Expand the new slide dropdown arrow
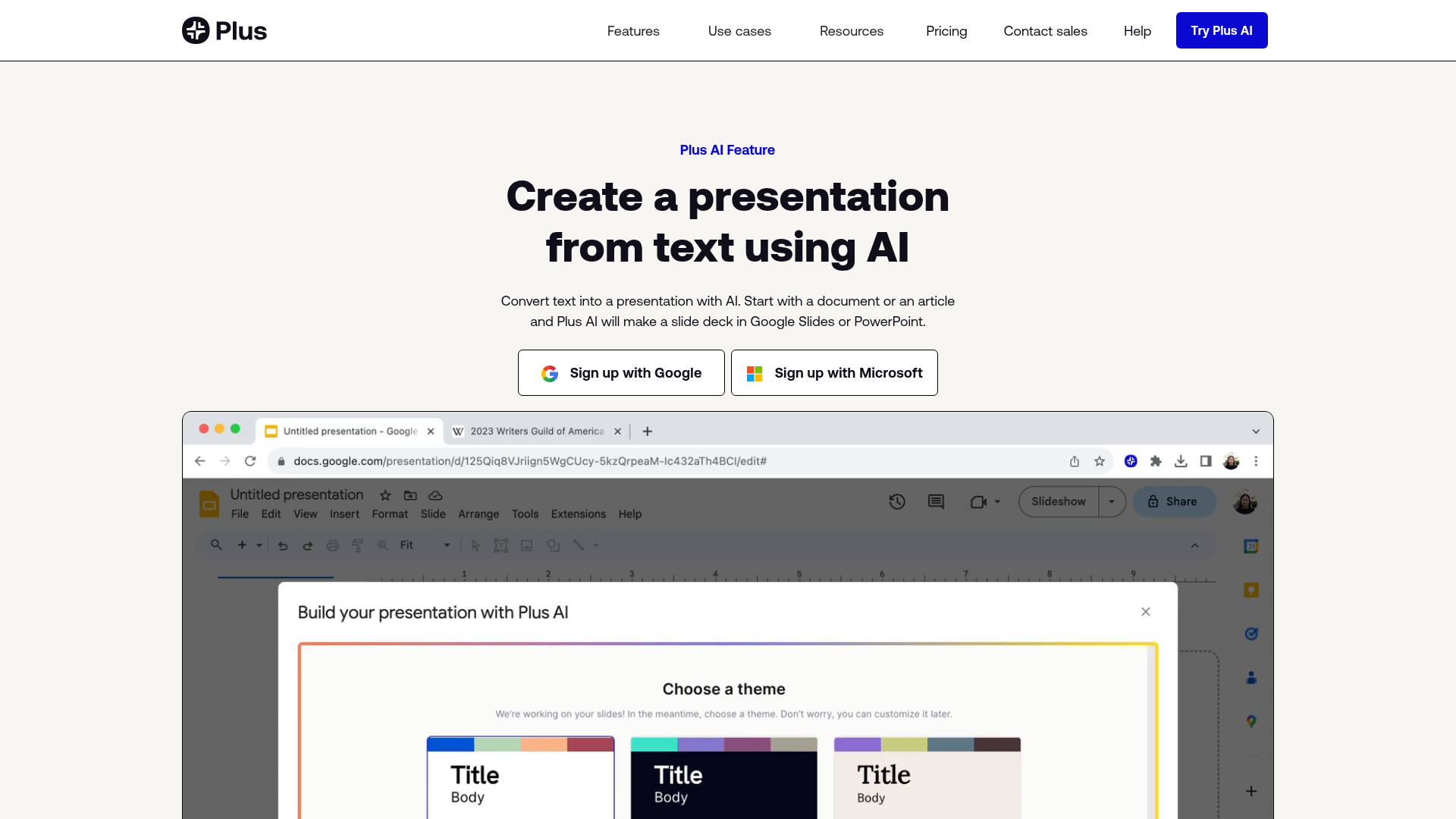Image resolution: width=1456 pixels, height=819 pixels. (259, 545)
